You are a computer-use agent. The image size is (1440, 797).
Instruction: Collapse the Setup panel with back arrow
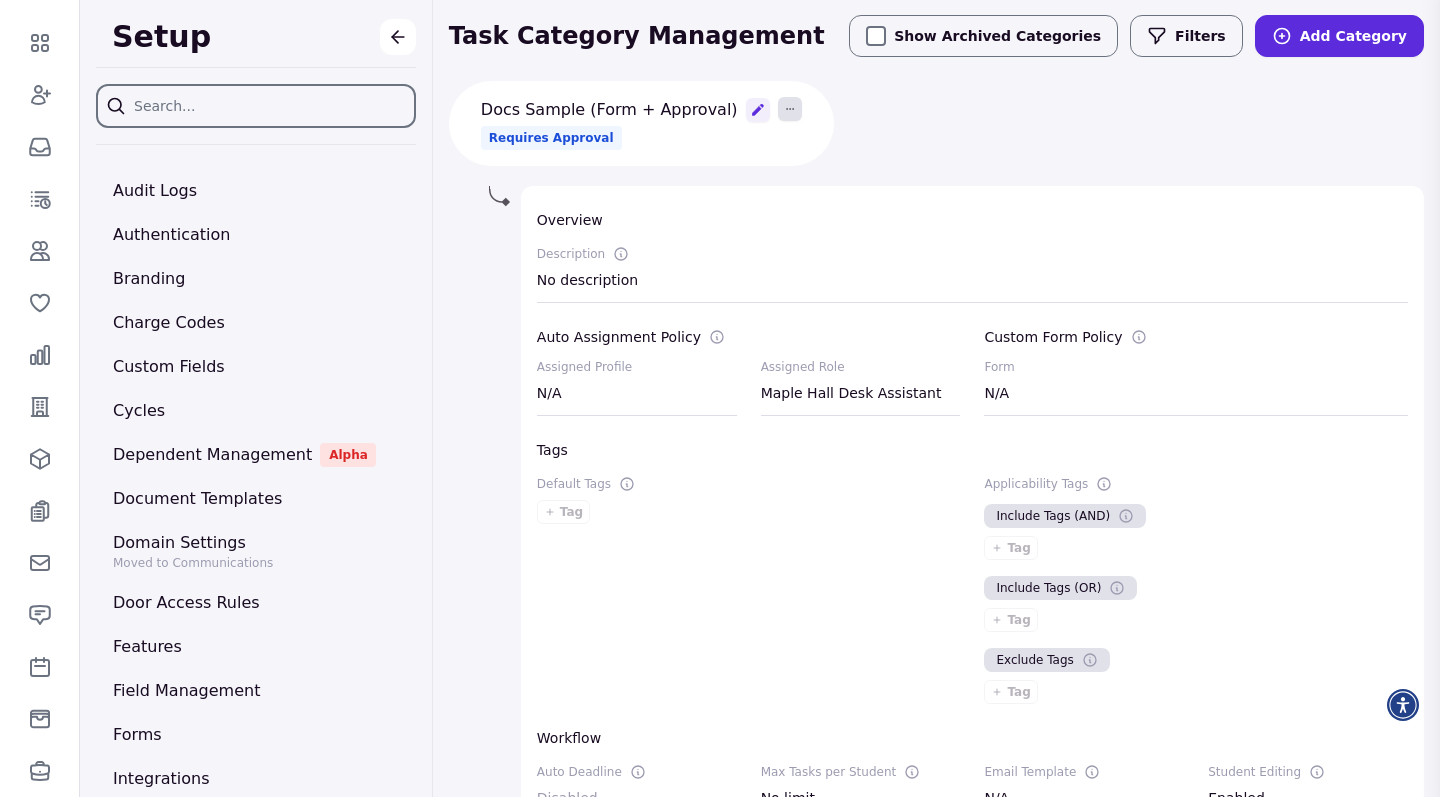click(x=398, y=37)
